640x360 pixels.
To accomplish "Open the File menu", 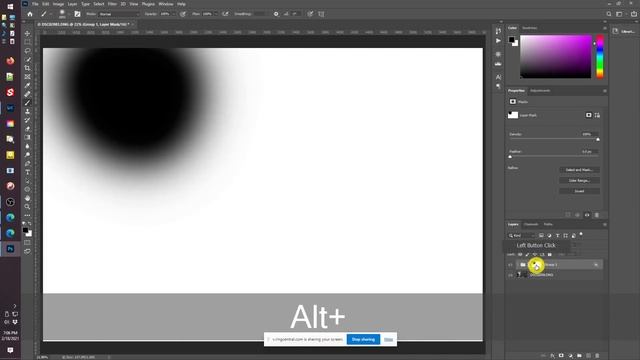I will (35, 4).
